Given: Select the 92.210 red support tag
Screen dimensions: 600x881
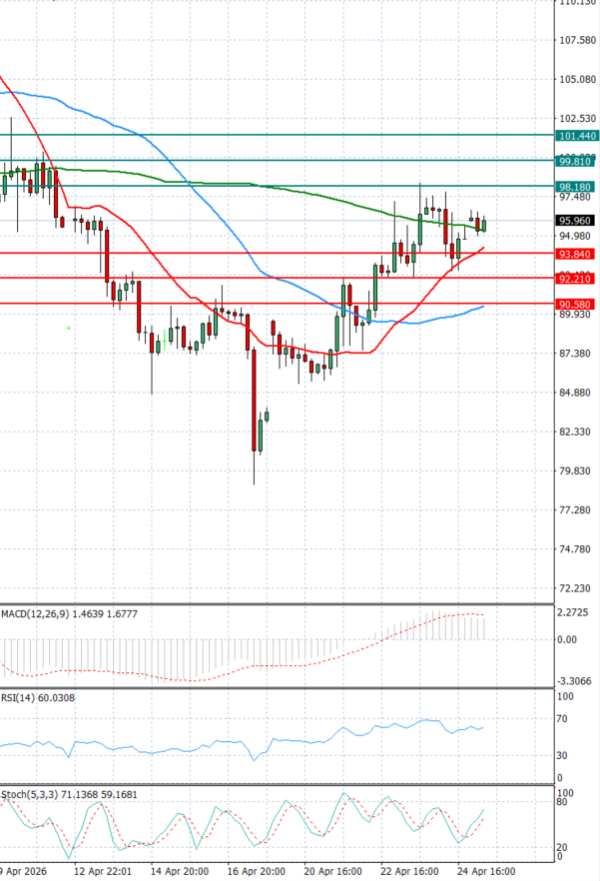Looking at the screenshot, I should click(x=577, y=279).
